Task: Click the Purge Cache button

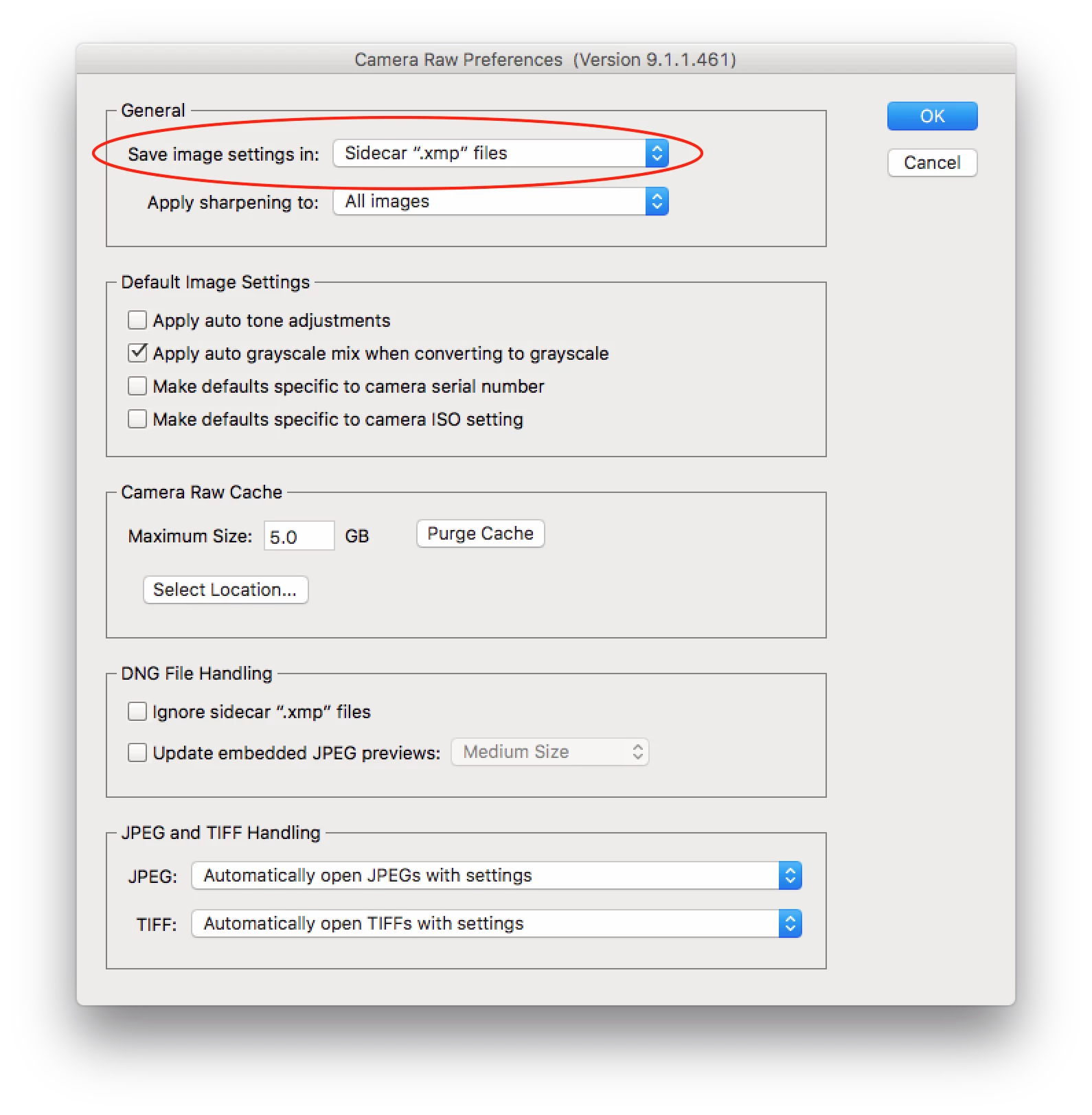Action: [x=480, y=533]
